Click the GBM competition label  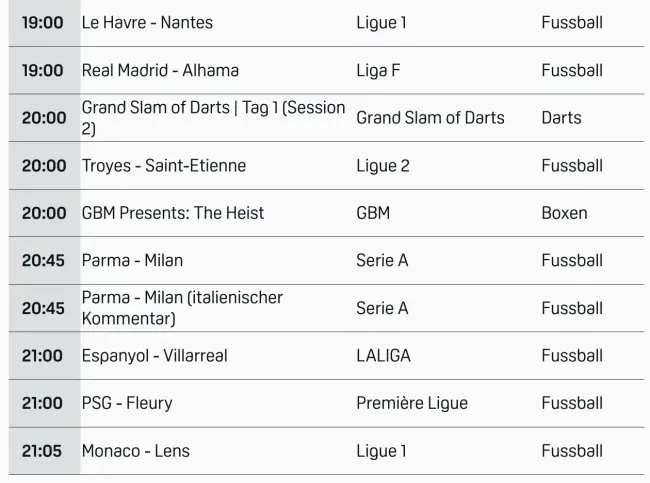(x=373, y=213)
